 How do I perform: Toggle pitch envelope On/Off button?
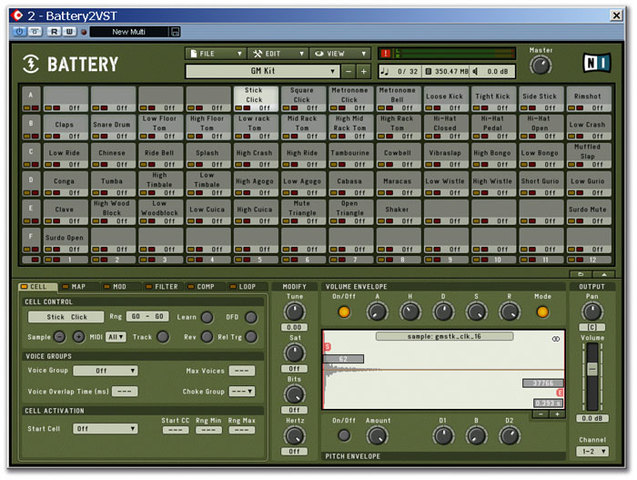(x=344, y=436)
